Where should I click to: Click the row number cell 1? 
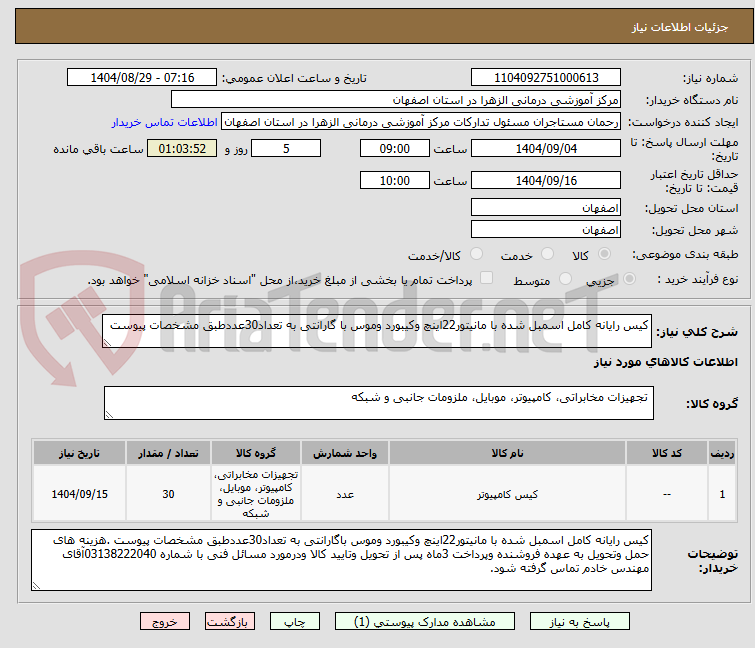(x=722, y=494)
